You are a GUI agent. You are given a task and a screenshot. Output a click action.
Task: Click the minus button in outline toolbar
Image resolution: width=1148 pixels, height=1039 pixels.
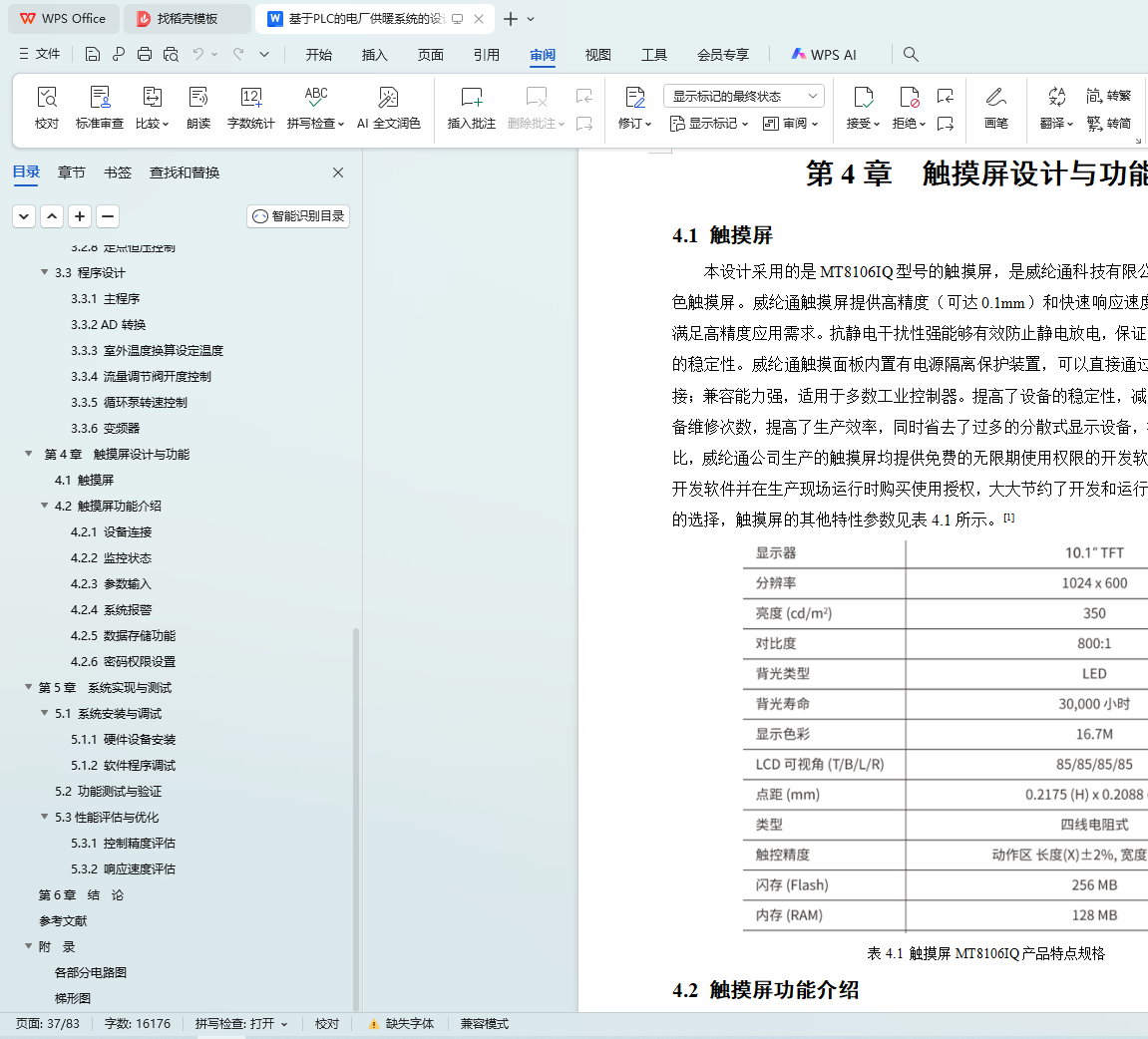[x=108, y=216]
